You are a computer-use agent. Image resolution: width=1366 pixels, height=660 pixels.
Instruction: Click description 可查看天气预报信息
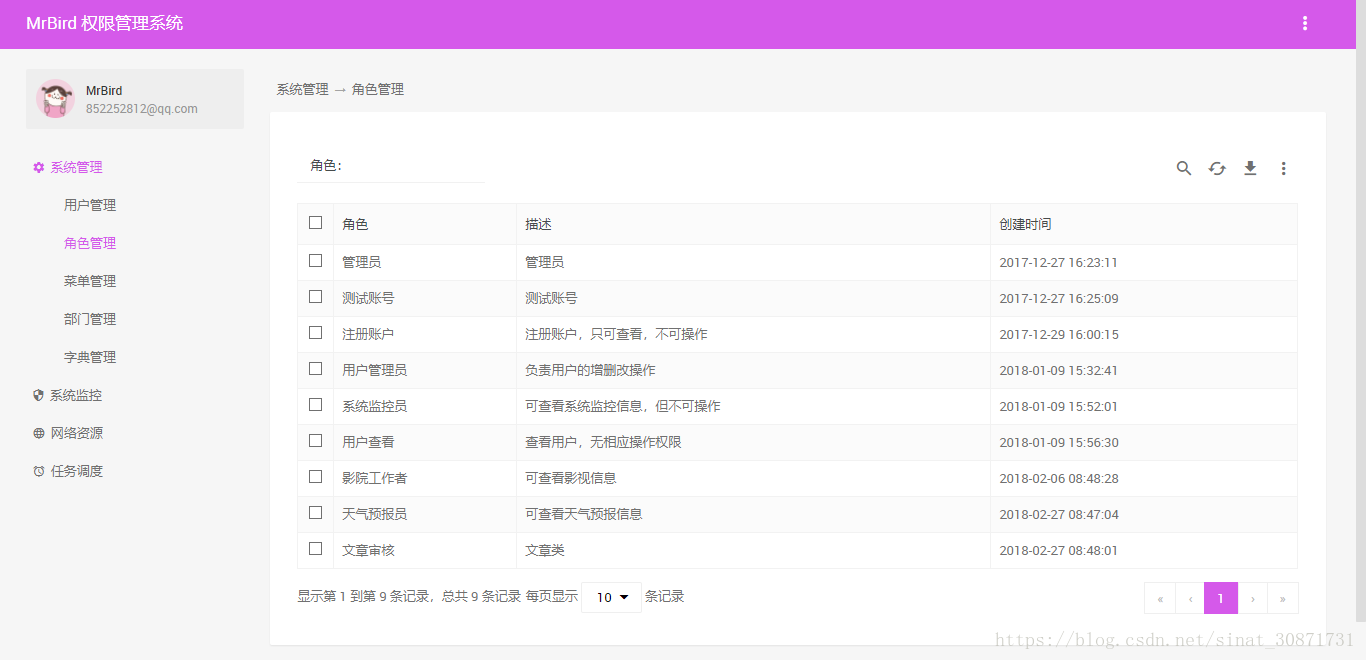(584, 514)
